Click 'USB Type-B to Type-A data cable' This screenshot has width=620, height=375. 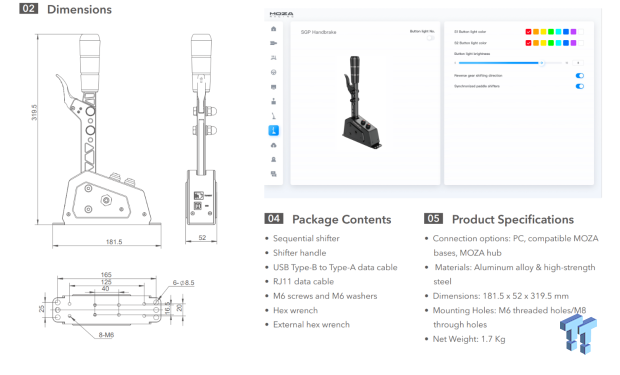(x=335, y=267)
